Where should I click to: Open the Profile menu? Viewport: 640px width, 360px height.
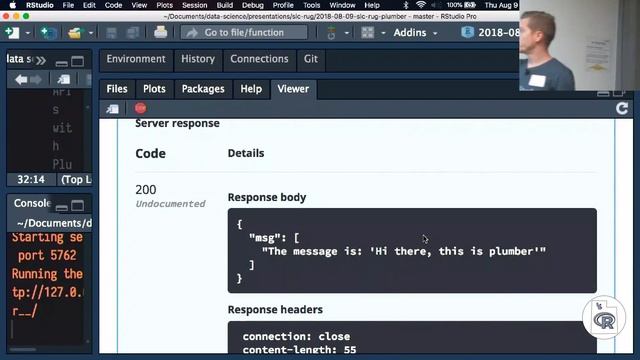tap(283, 5)
